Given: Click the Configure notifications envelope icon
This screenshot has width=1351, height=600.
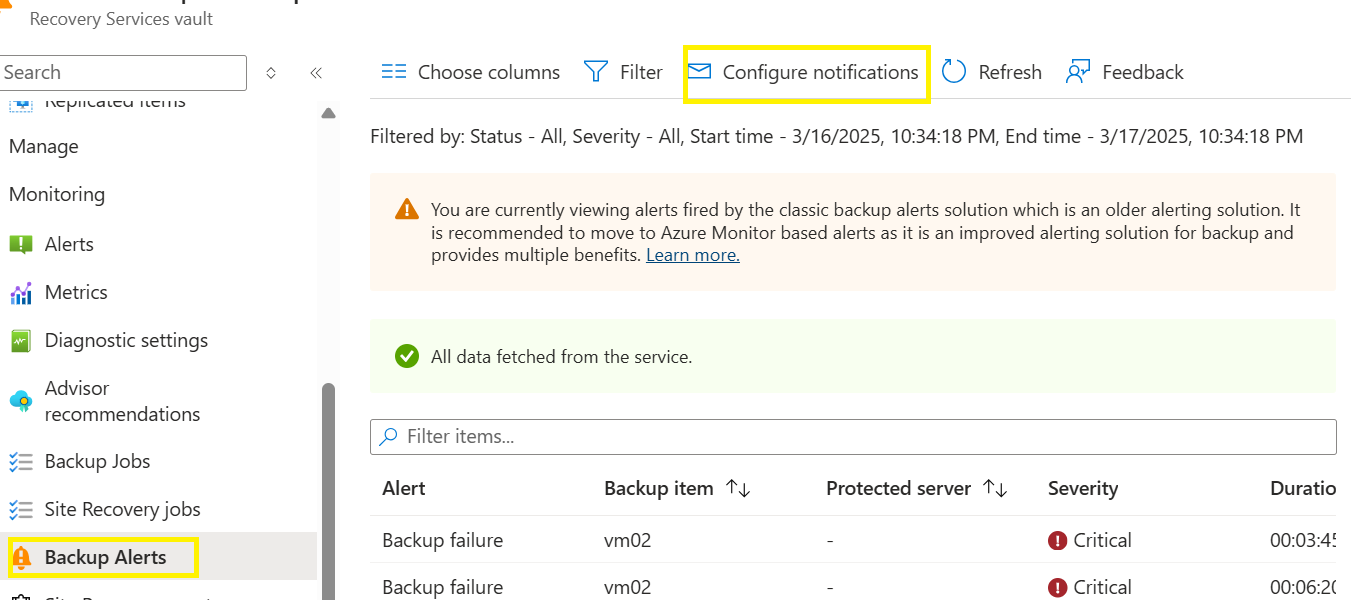Looking at the screenshot, I should (x=700, y=72).
